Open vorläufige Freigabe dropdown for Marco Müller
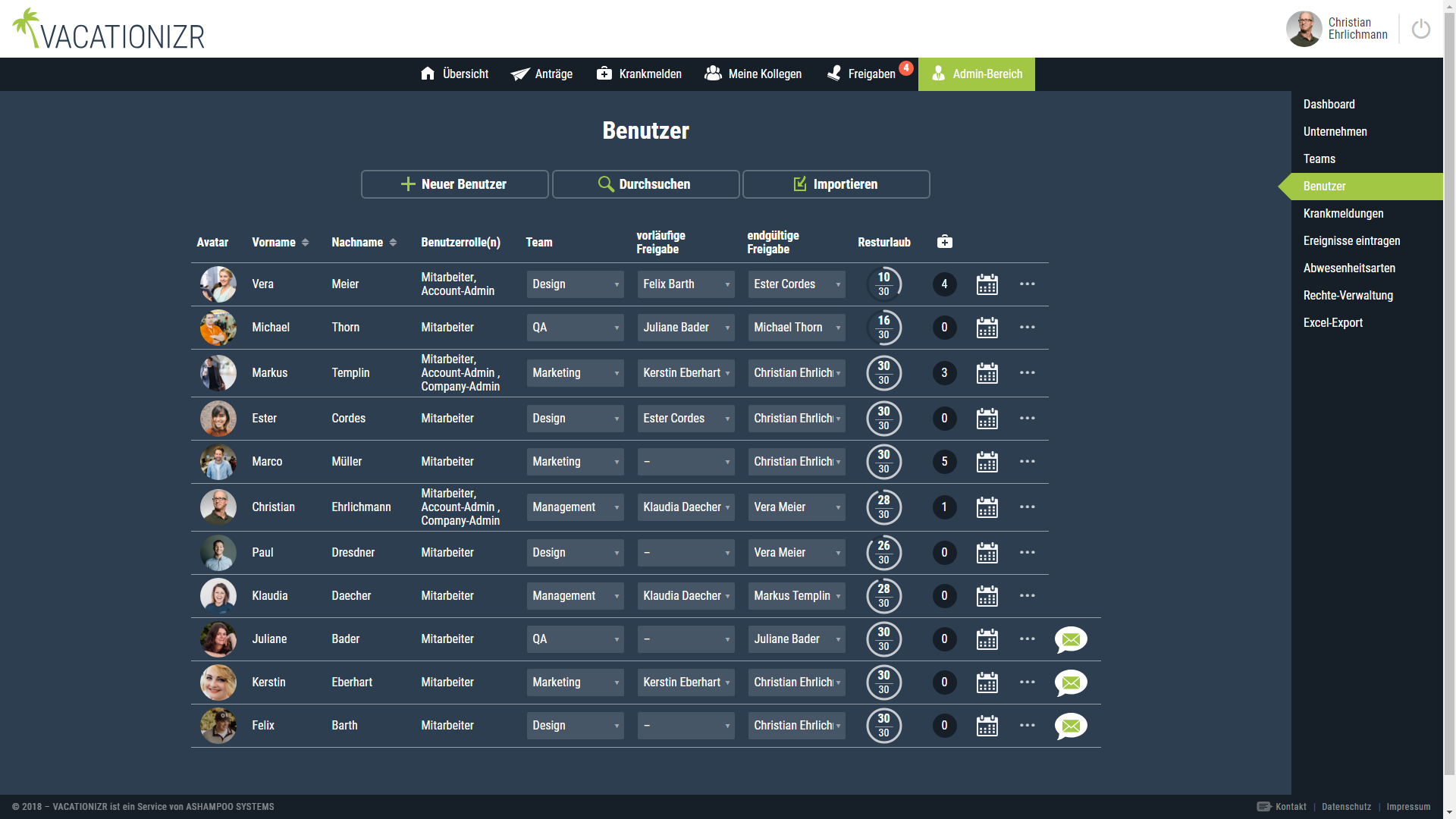Viewport: 1456px width, 819px height. point(686,462)
